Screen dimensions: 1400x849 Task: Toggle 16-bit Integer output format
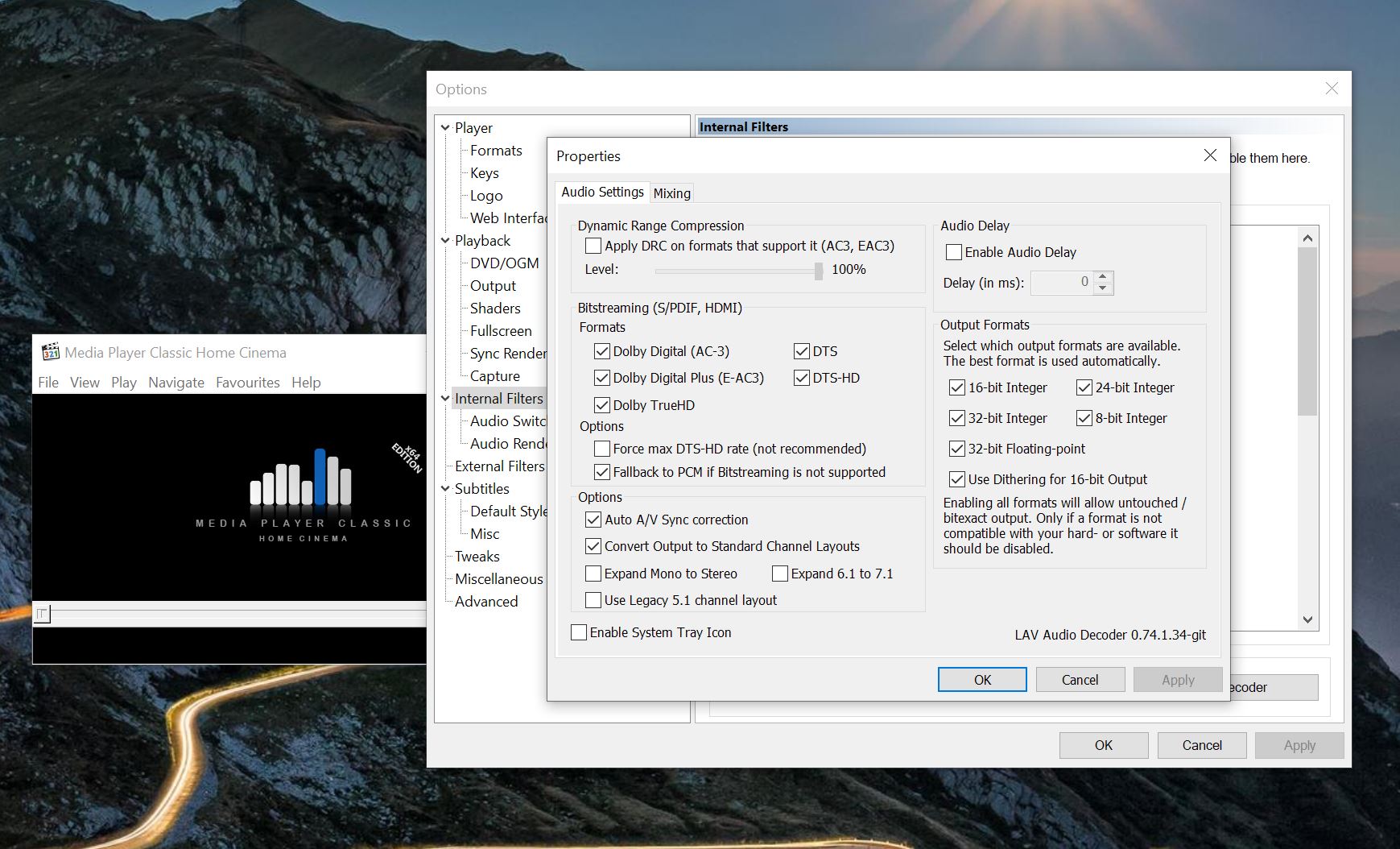point(957,387)
